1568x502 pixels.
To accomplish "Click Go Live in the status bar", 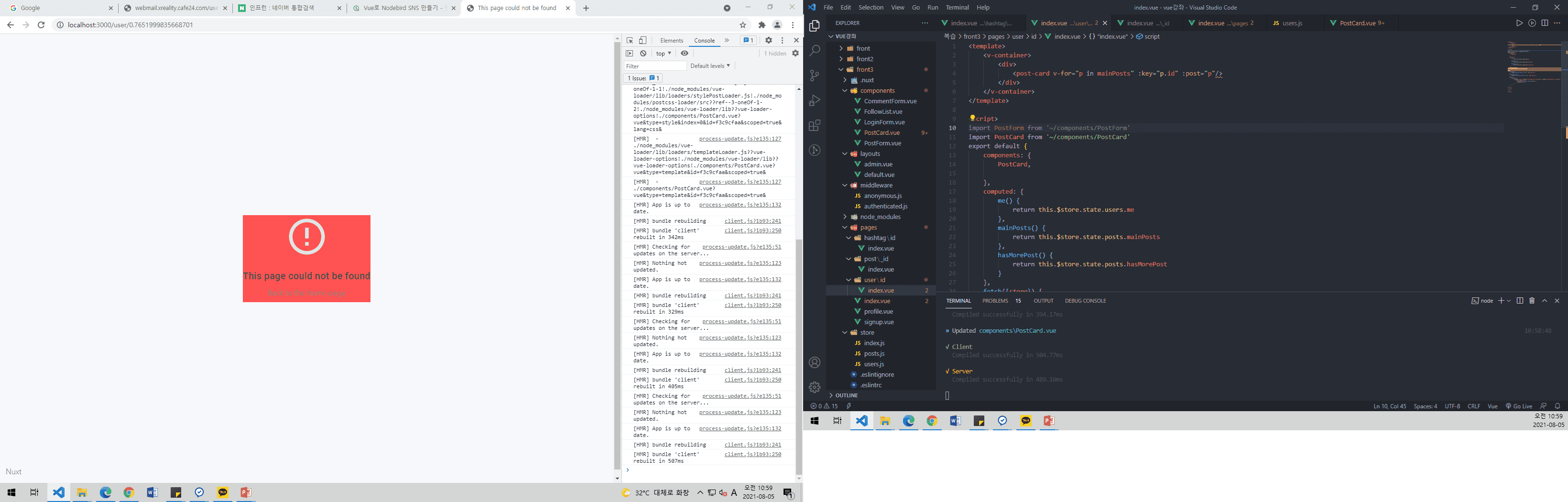I will click(x=1519, y=406).
